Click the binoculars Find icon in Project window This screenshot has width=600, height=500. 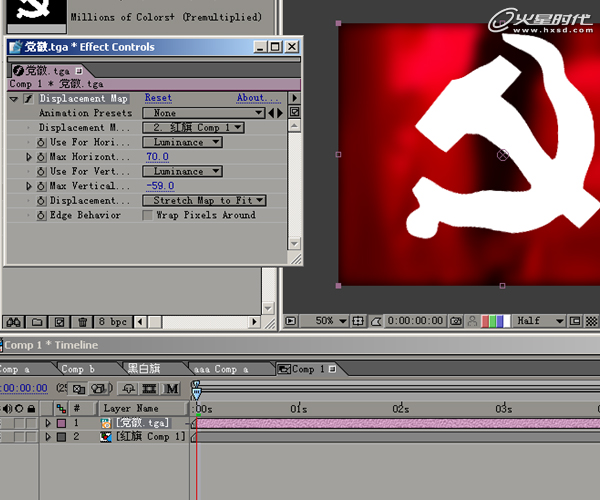[x=13, y=322]
